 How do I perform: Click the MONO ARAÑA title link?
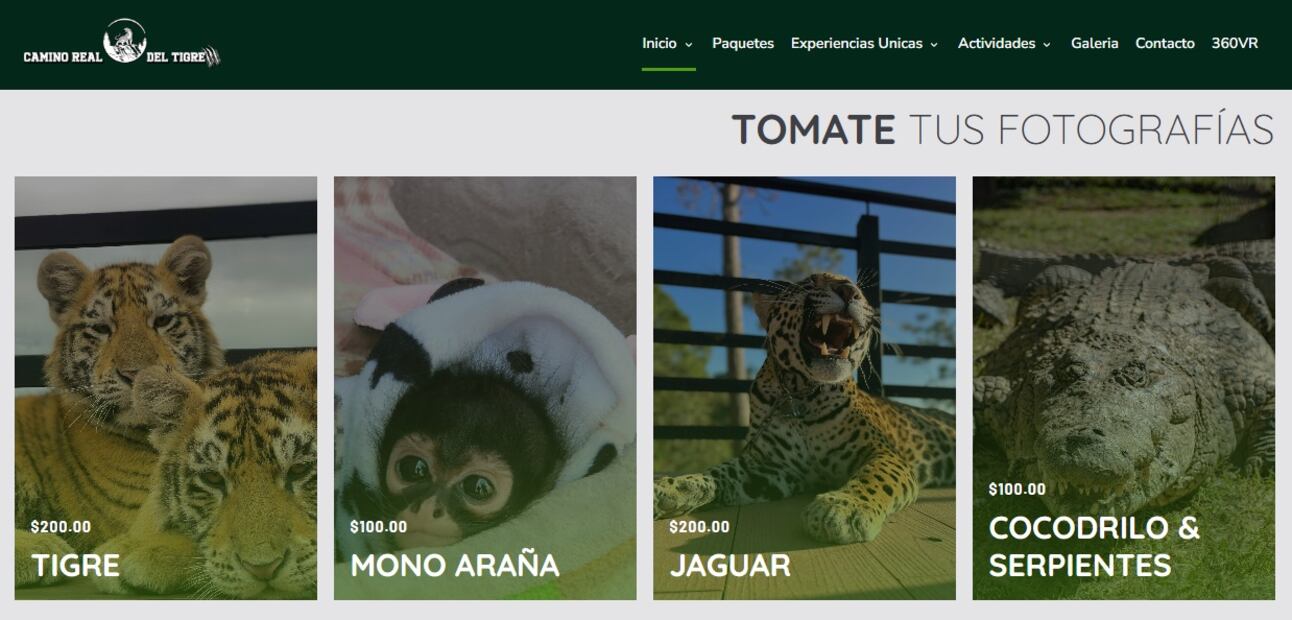tap(455, 565)
